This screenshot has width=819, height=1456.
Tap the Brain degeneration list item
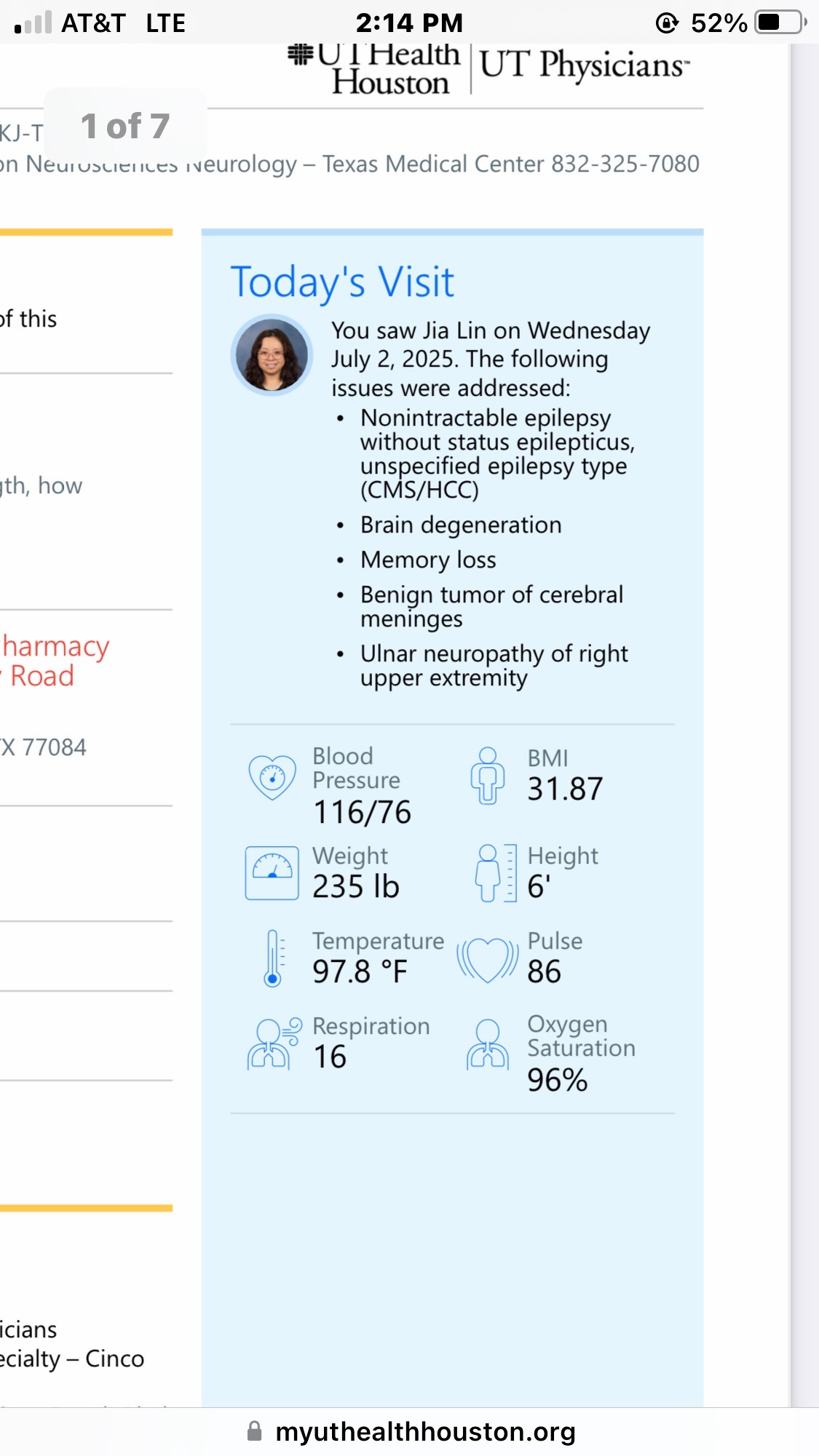460,525
